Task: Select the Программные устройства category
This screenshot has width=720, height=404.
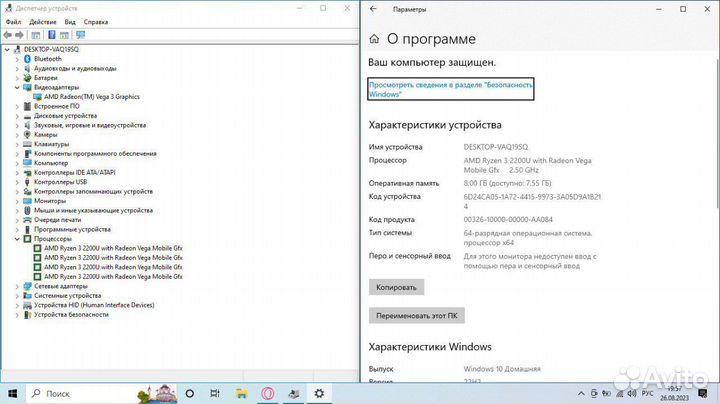Action: coord(72,229)
